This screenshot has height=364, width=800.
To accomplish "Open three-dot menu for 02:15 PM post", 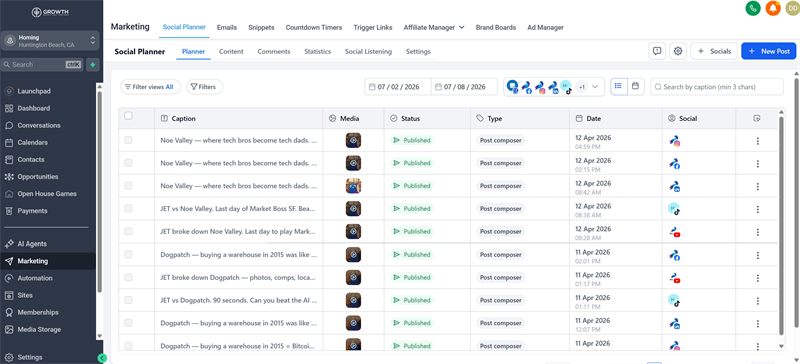I will pyautogui.click(x=758, y=164).
